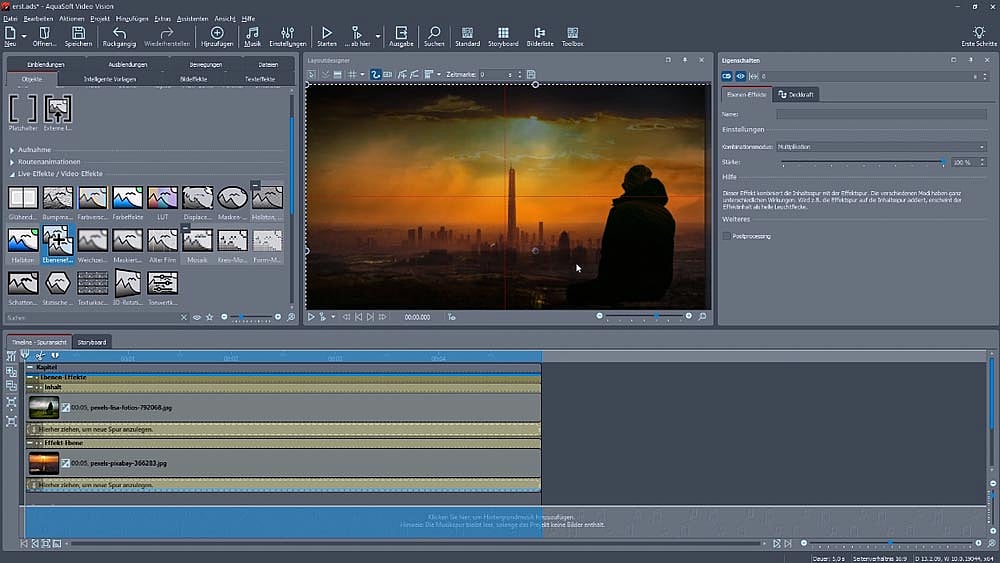The width and height of the screenshot is (1000, 563).
Task: Expand the Routenanimationen section
Action: pos(49,162)
